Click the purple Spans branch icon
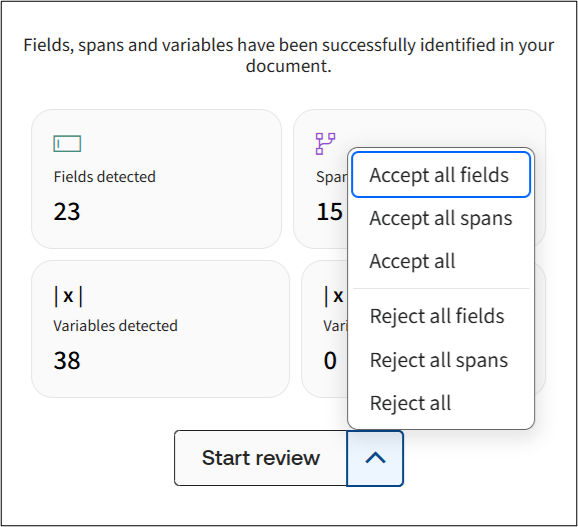The width and height of the screenshot is (578, 527). point(325,144)
